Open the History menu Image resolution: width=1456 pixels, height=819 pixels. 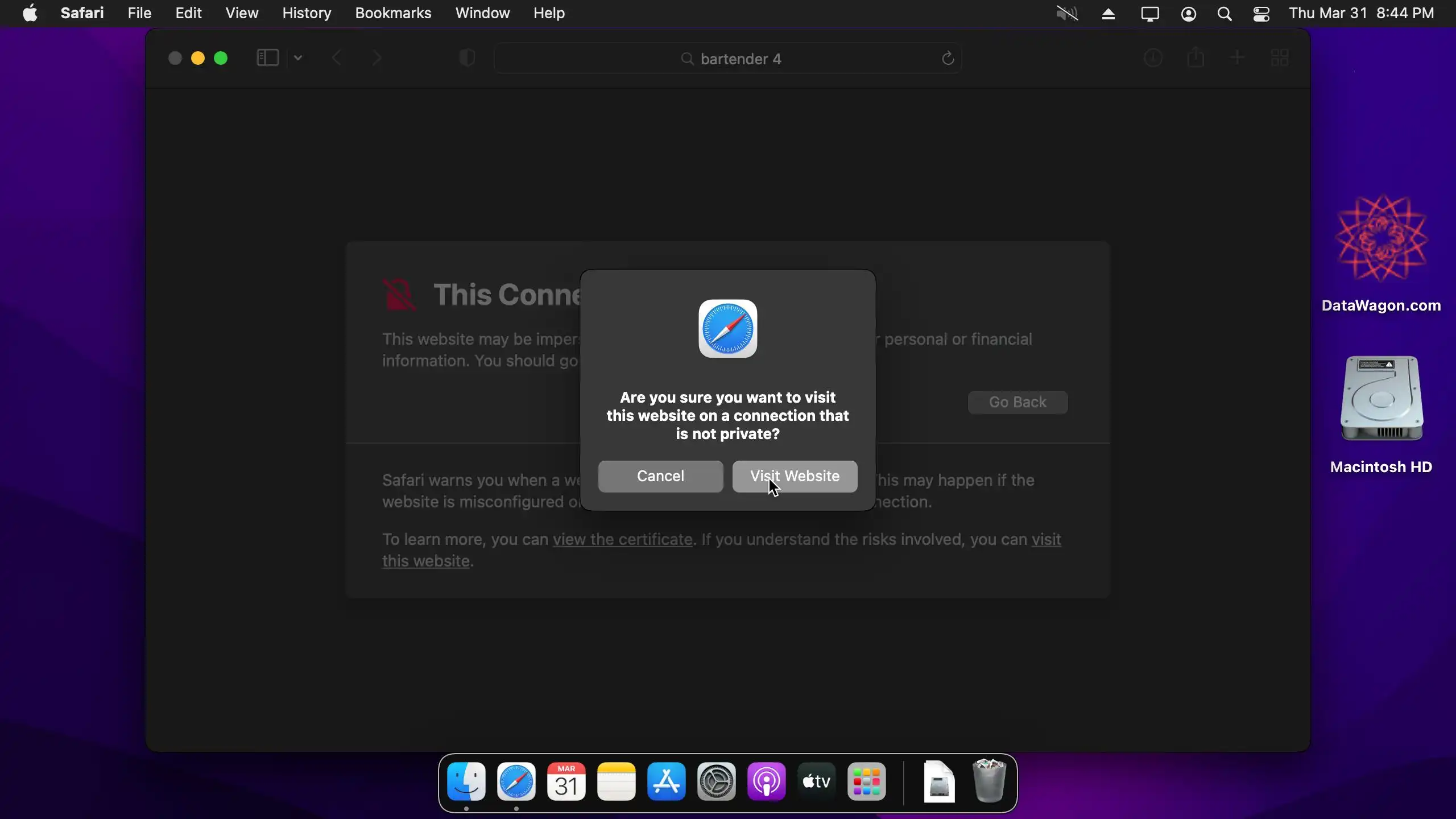(x=307, y=13)
